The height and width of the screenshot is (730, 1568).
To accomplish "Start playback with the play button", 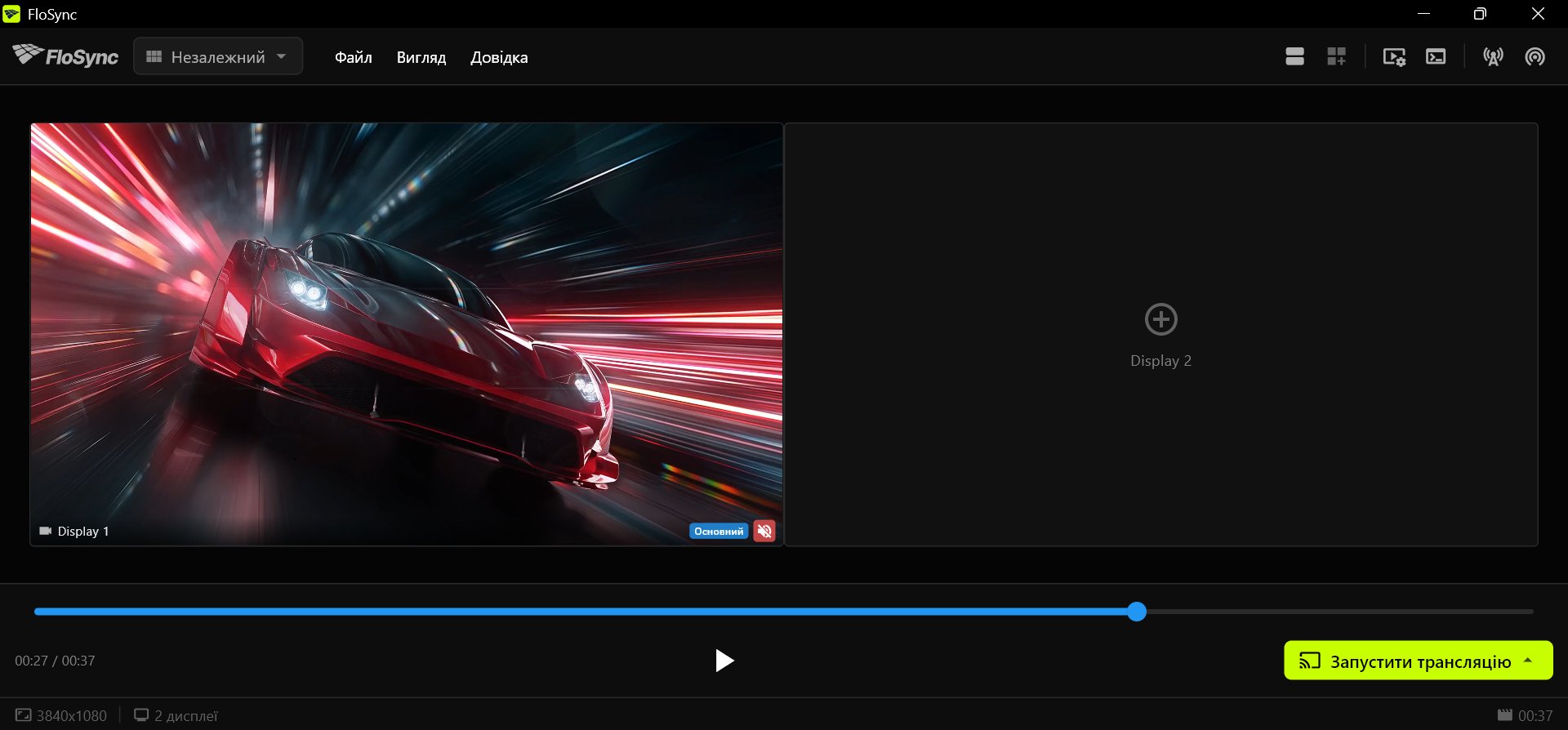I will (724, 661).
